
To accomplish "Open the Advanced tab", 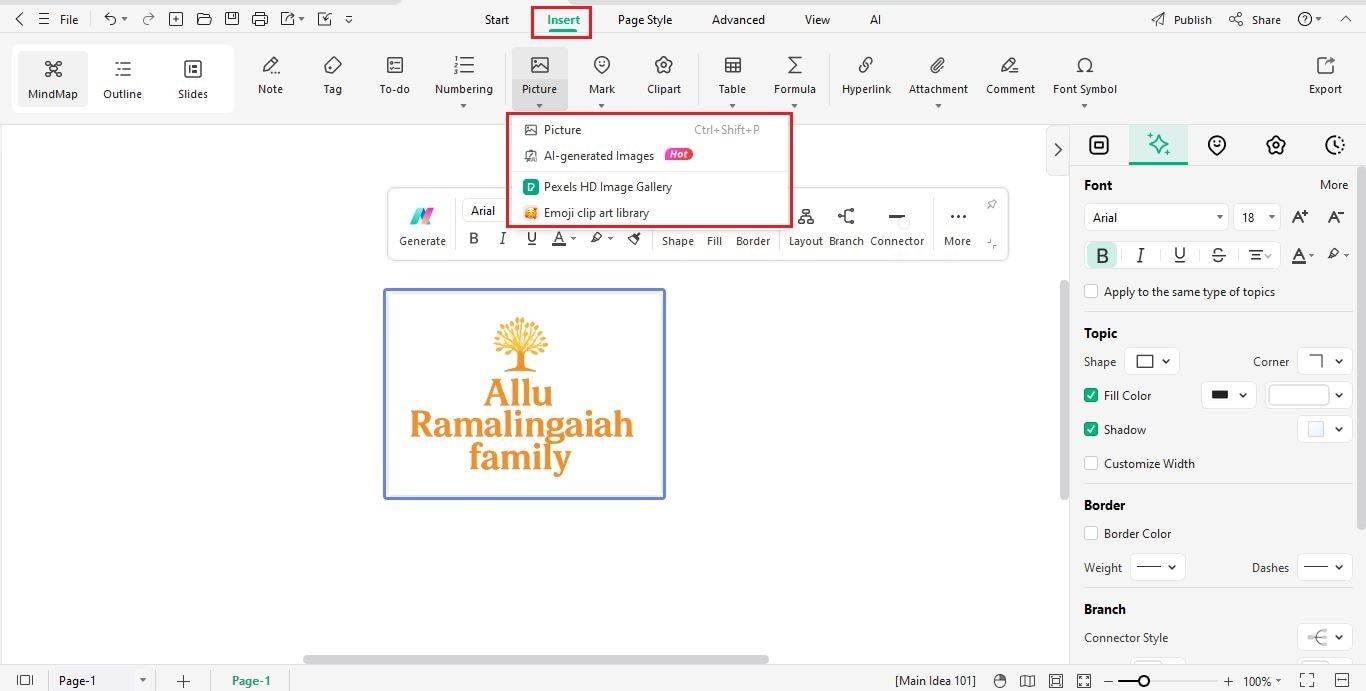I will [x=738, y=20].
